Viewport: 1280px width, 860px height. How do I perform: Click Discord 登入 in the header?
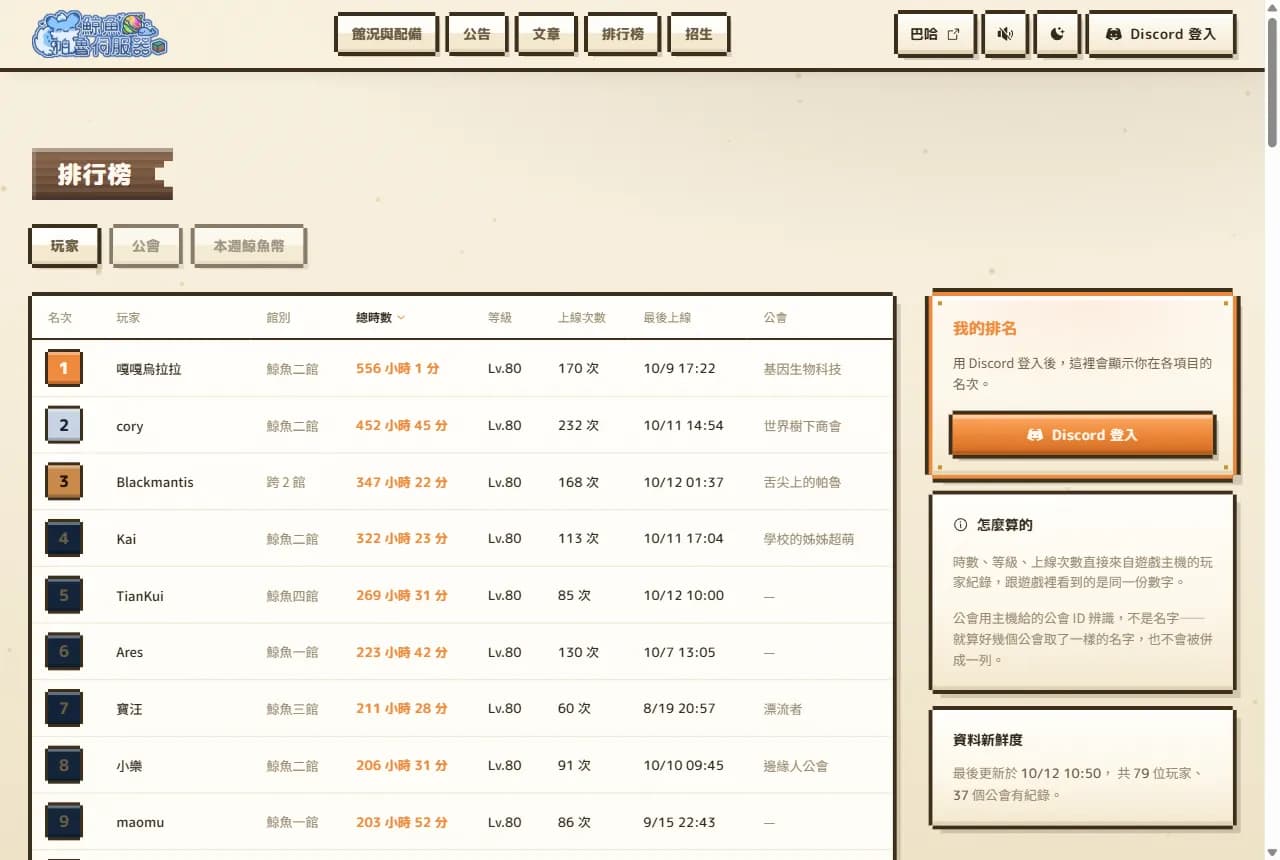1161,34
